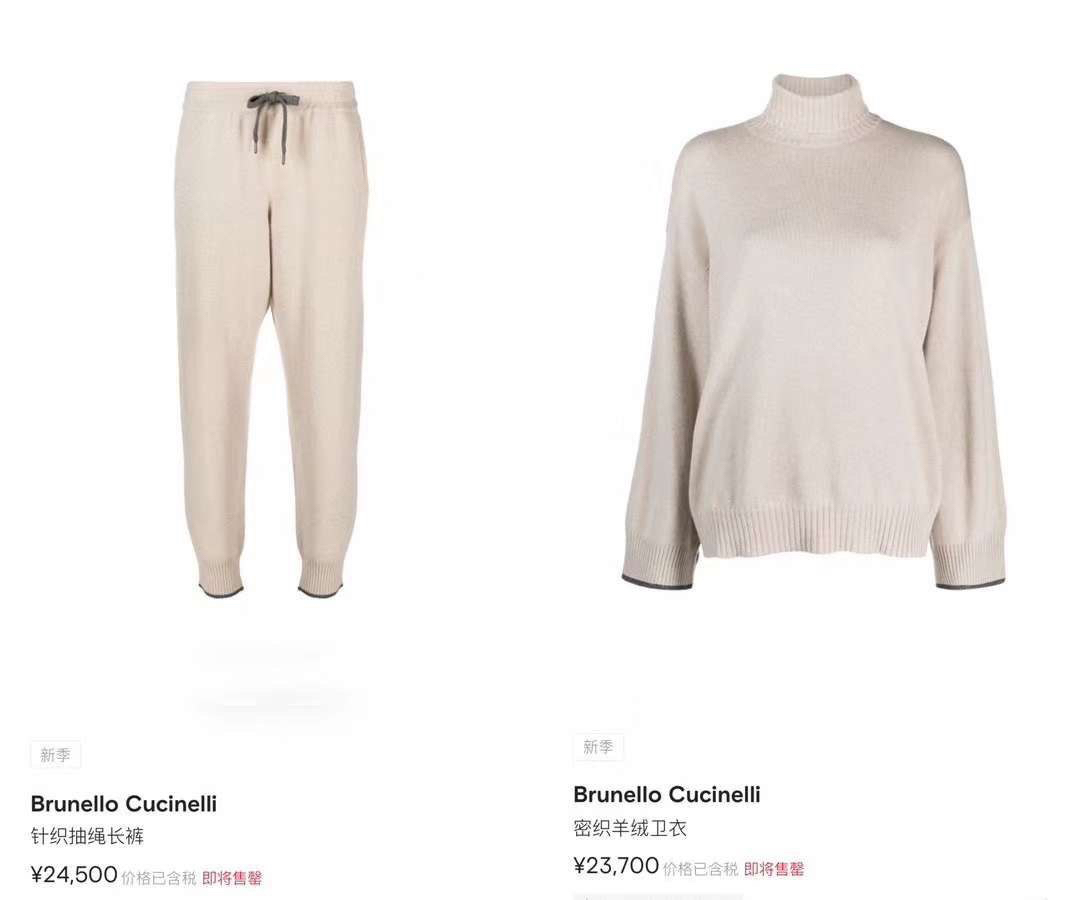Viewport: 1081px width, 900px height.
Task: Open the beige turtleneck sweater product image
Action: click(x=814, y=330)
